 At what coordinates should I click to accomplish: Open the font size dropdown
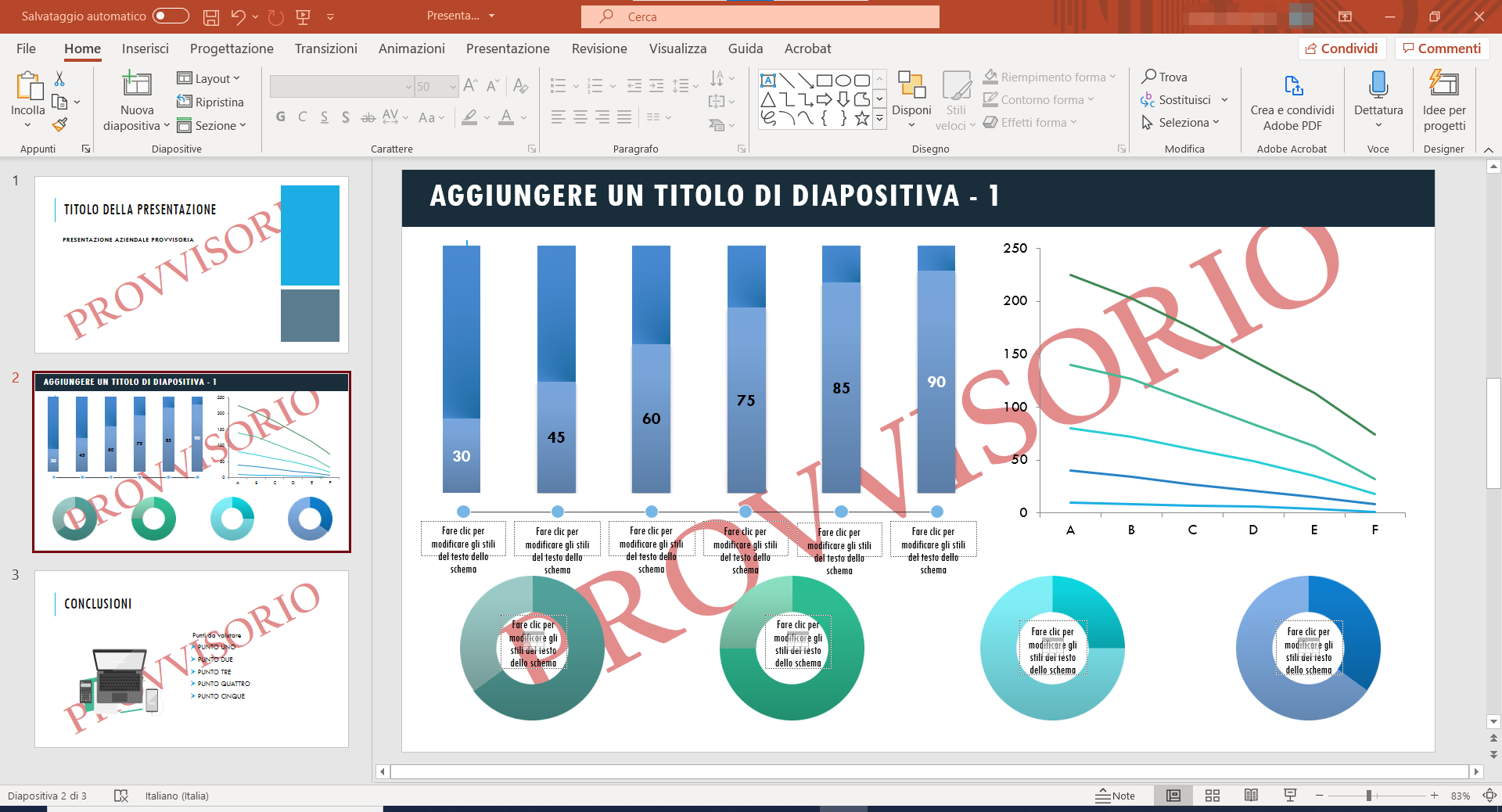point(453,87)
